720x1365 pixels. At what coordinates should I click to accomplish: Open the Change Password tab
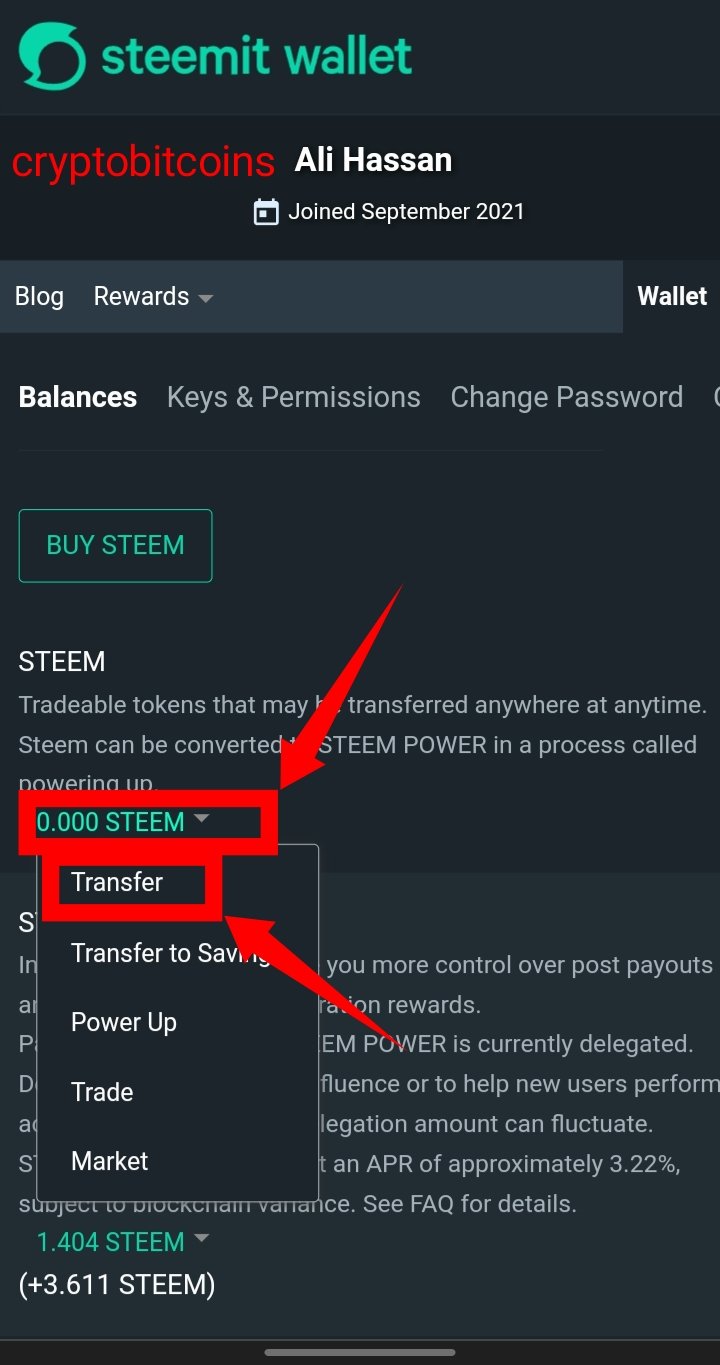tap(566, 397)
